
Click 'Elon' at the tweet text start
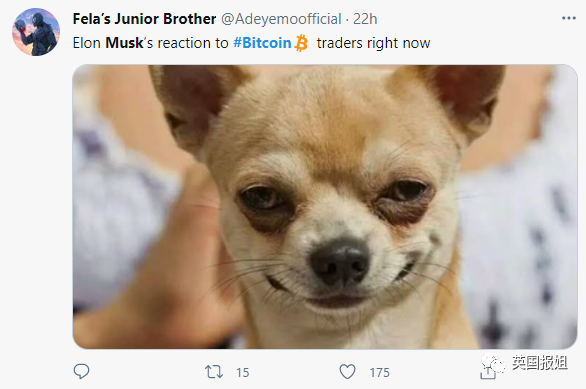(x=87, y=43)
